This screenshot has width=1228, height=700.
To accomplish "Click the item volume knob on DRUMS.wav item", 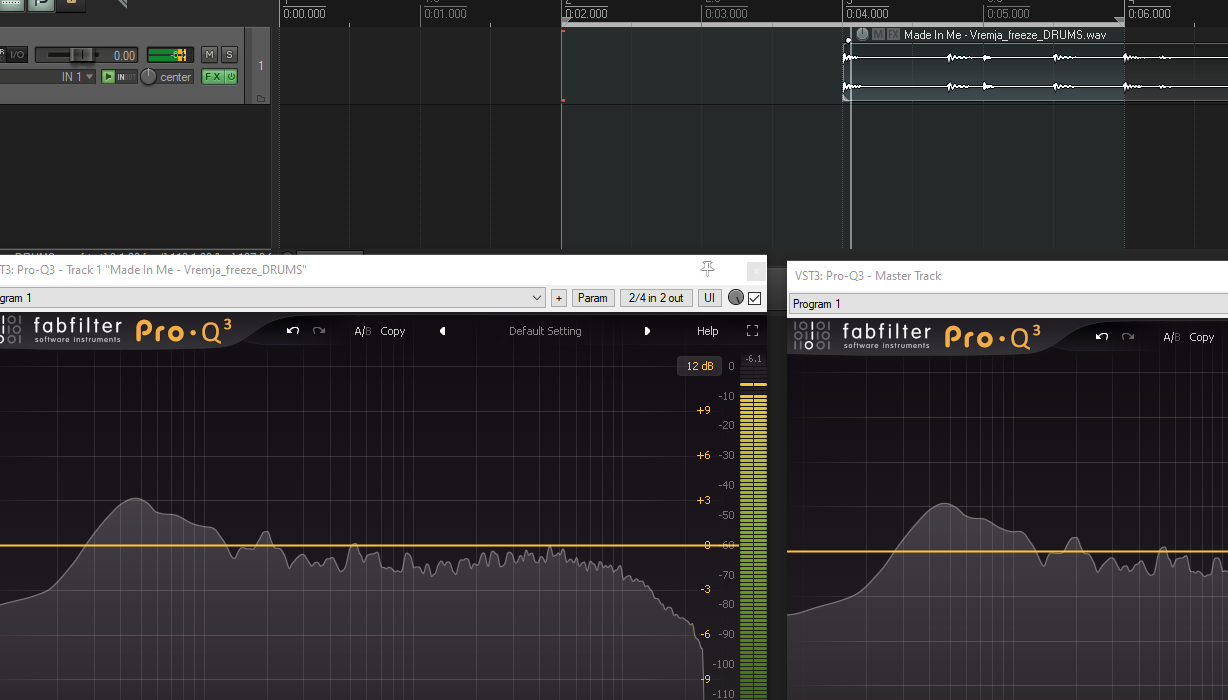I will (x=862, y=34).
